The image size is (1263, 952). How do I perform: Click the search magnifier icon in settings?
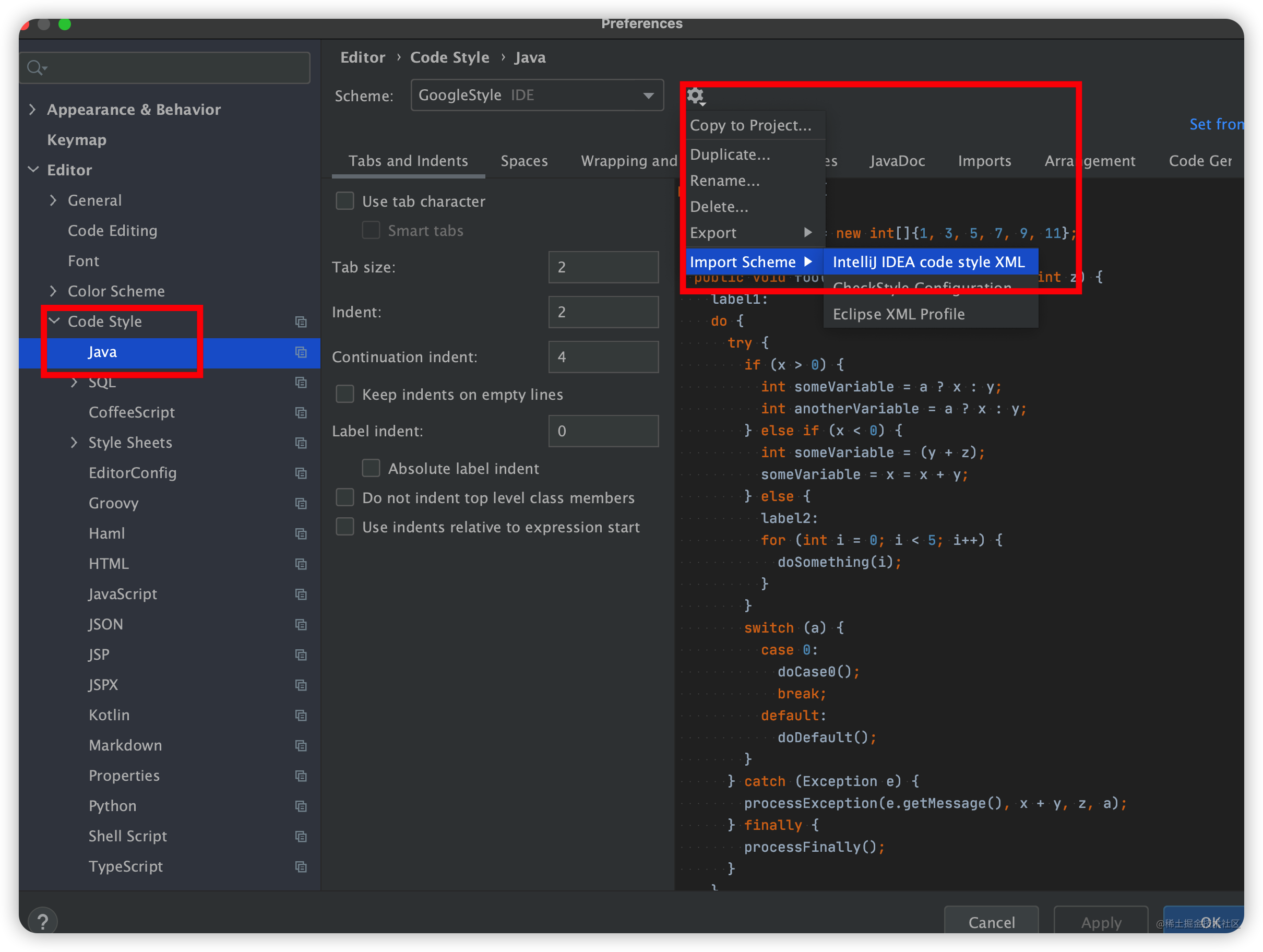(x=36, y=68)
